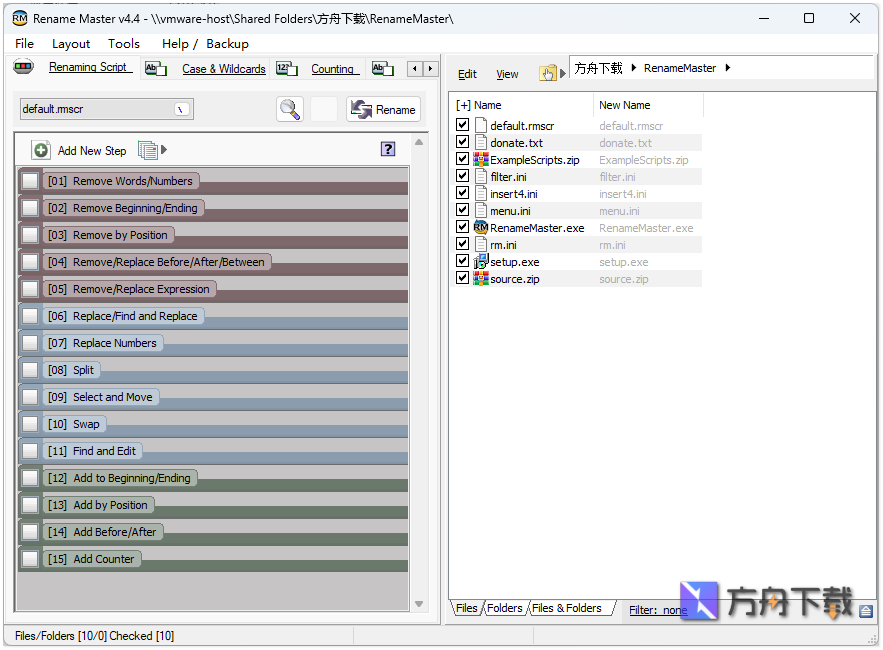Viewport: 883px width, 650px height.
Task: Enable step 12 Add to Beginning/Ending checkbox
Action: pyautogui.click(x=30, y=478)
